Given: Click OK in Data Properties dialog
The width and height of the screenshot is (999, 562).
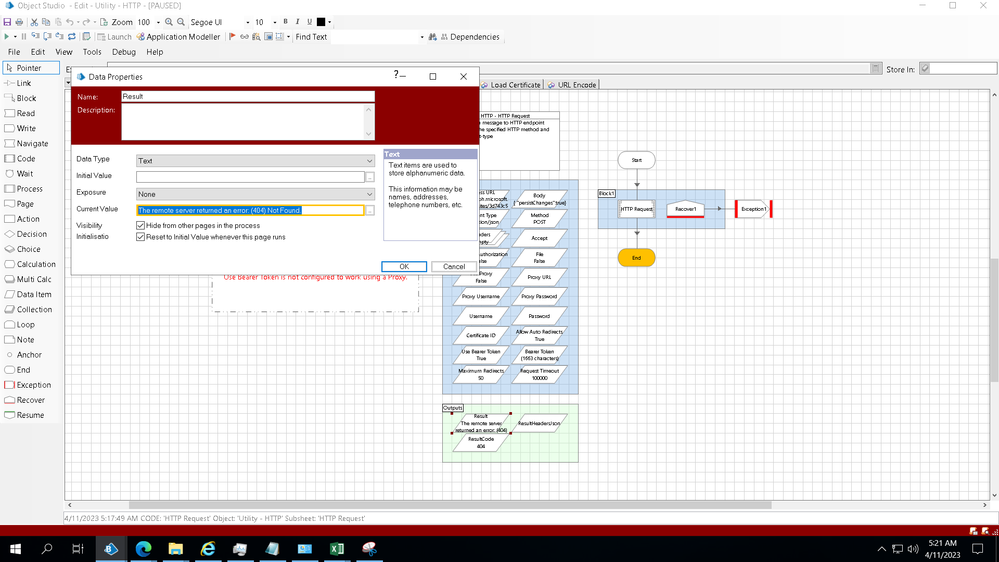Looking at the screenshot, I should pos(404,267).
